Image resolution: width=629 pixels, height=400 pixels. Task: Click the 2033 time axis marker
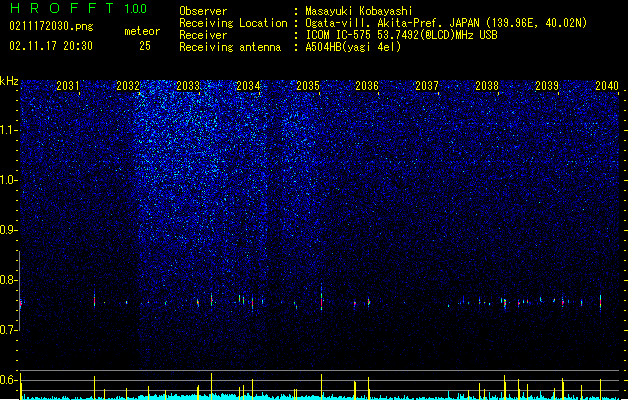click(x=188, y=85)
